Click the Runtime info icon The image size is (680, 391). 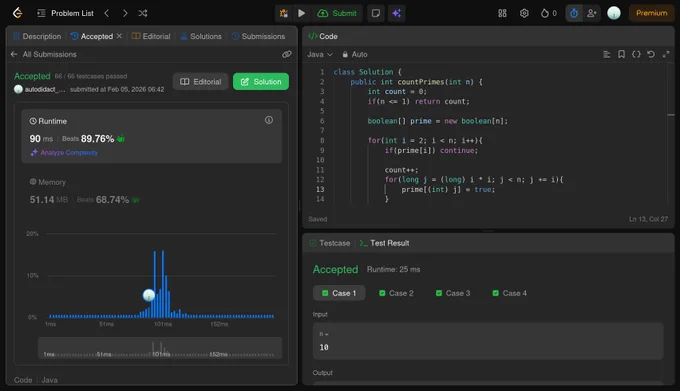tap(269, 120)
